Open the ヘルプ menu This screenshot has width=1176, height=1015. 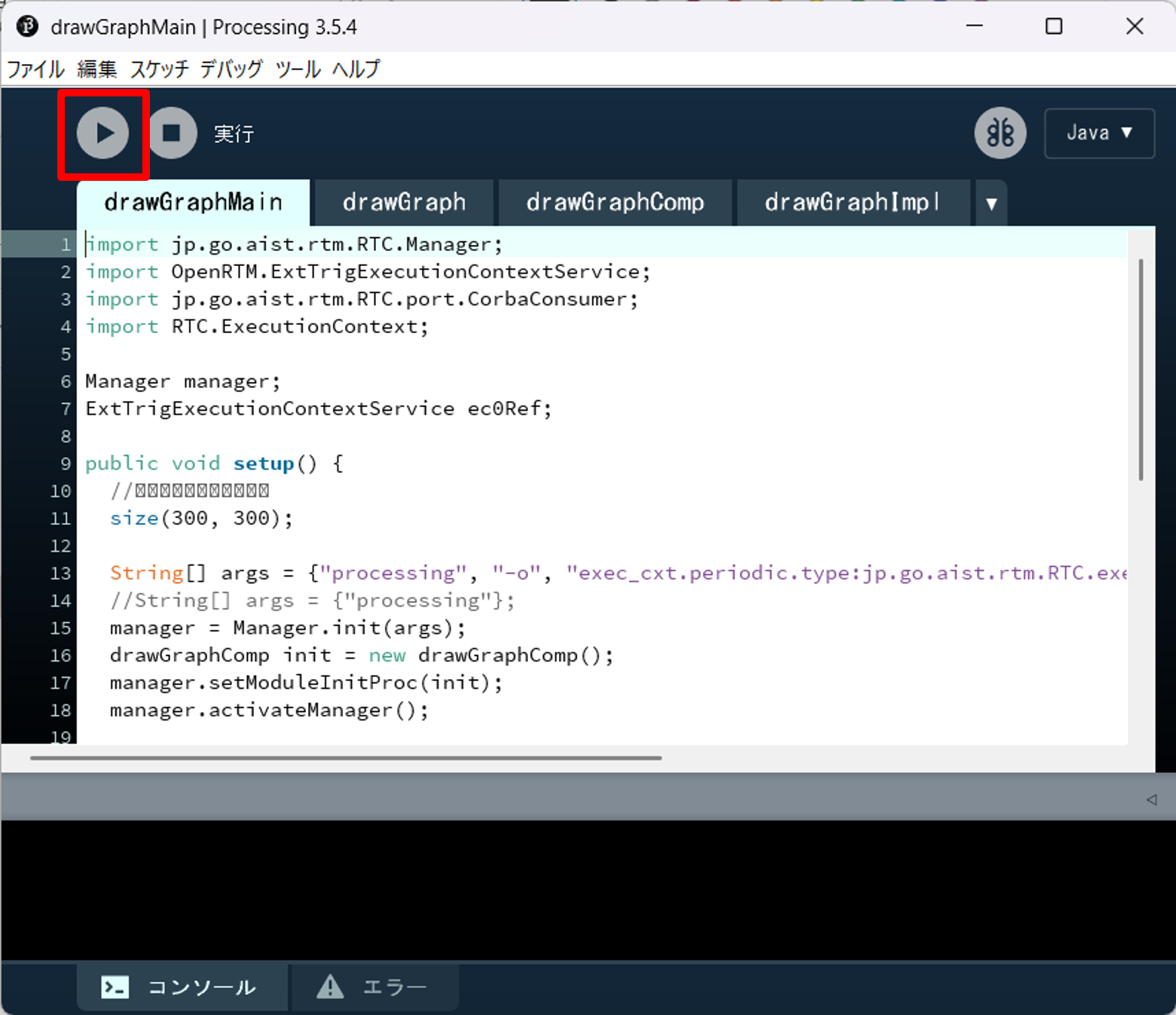(356, 69)
